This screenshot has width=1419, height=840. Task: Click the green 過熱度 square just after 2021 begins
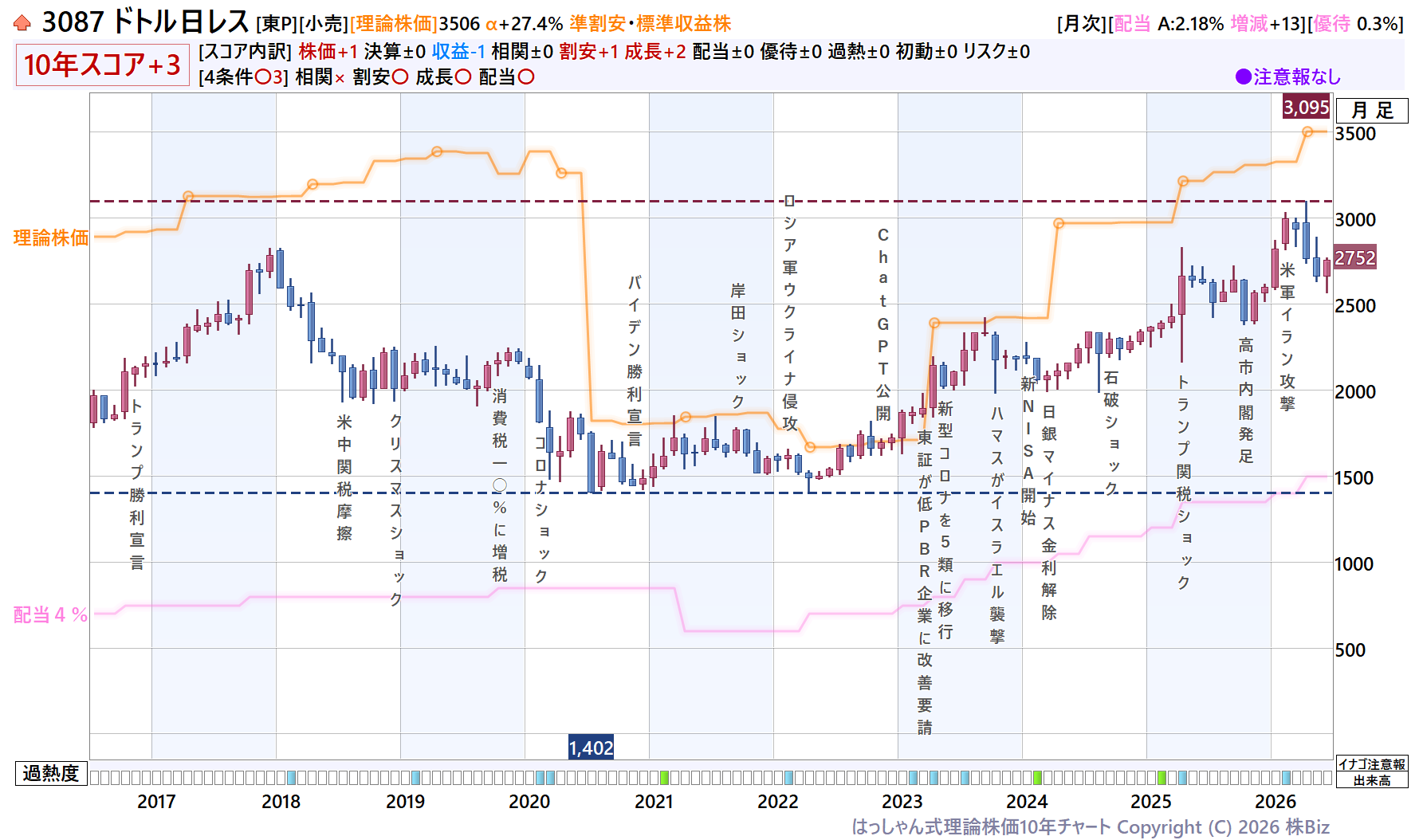(665, 778)
